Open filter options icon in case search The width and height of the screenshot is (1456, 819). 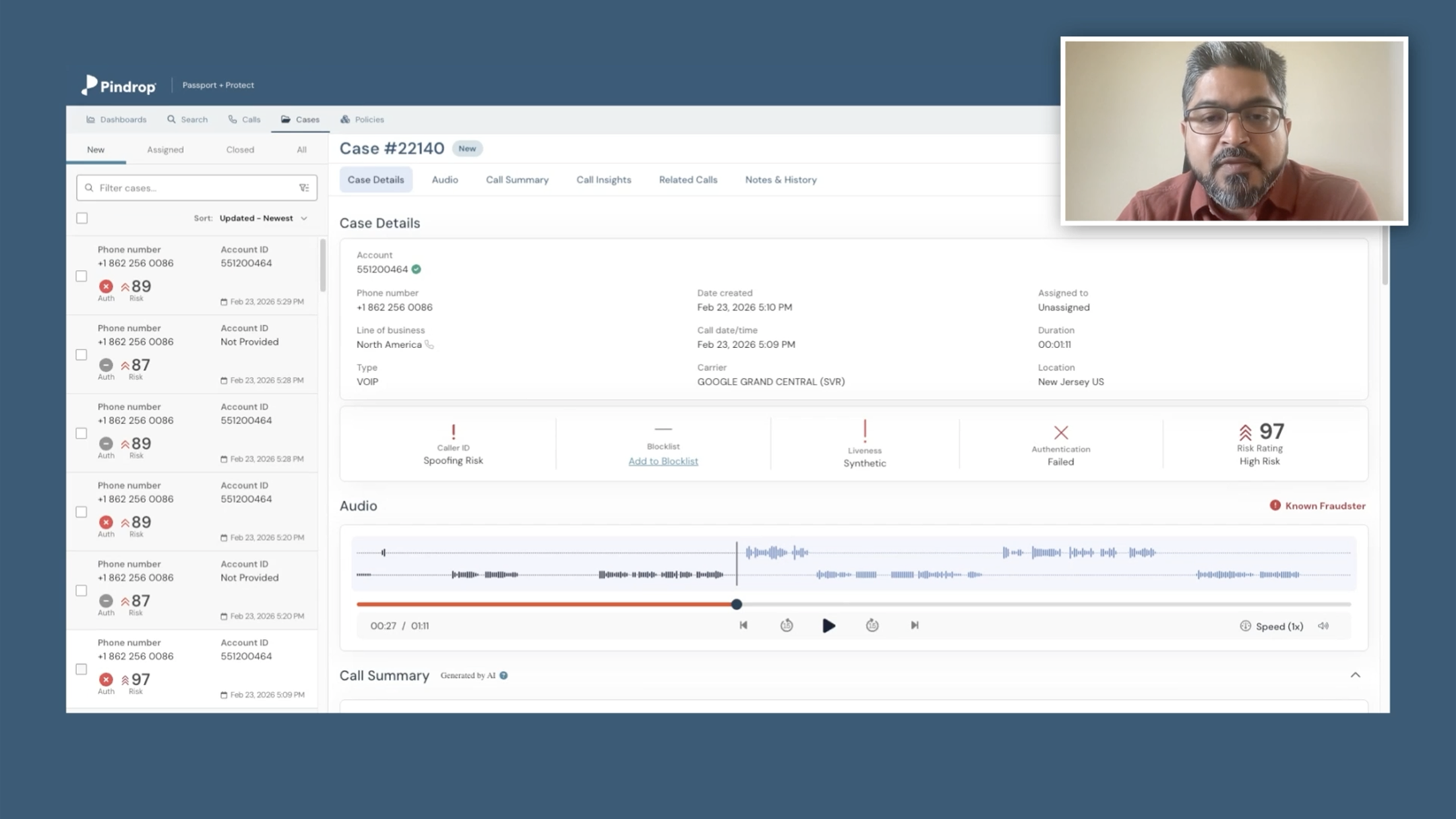[x=304, y=188]
